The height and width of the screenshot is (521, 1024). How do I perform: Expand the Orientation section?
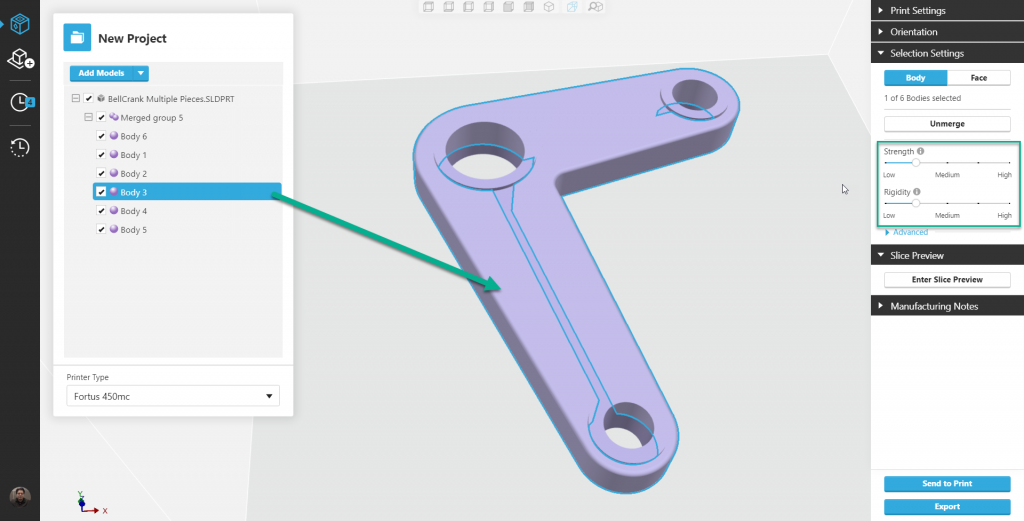[947, 31]
